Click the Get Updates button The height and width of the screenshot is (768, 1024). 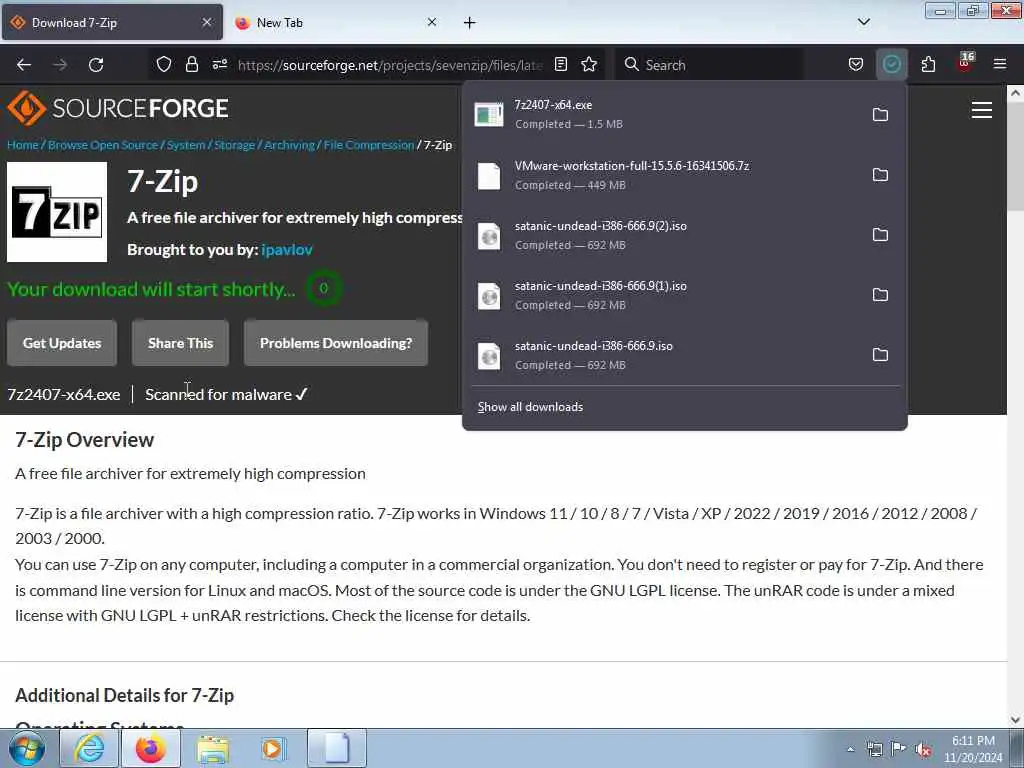tap(62, 343)
